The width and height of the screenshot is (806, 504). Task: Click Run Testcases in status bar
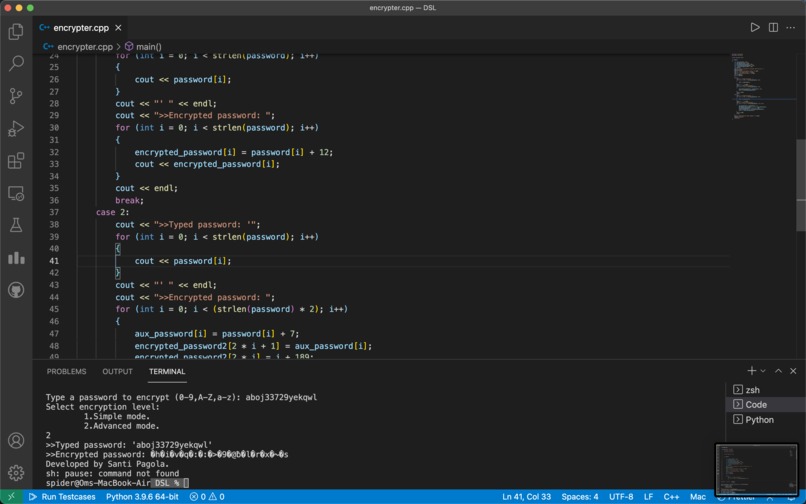coord(62,497)
